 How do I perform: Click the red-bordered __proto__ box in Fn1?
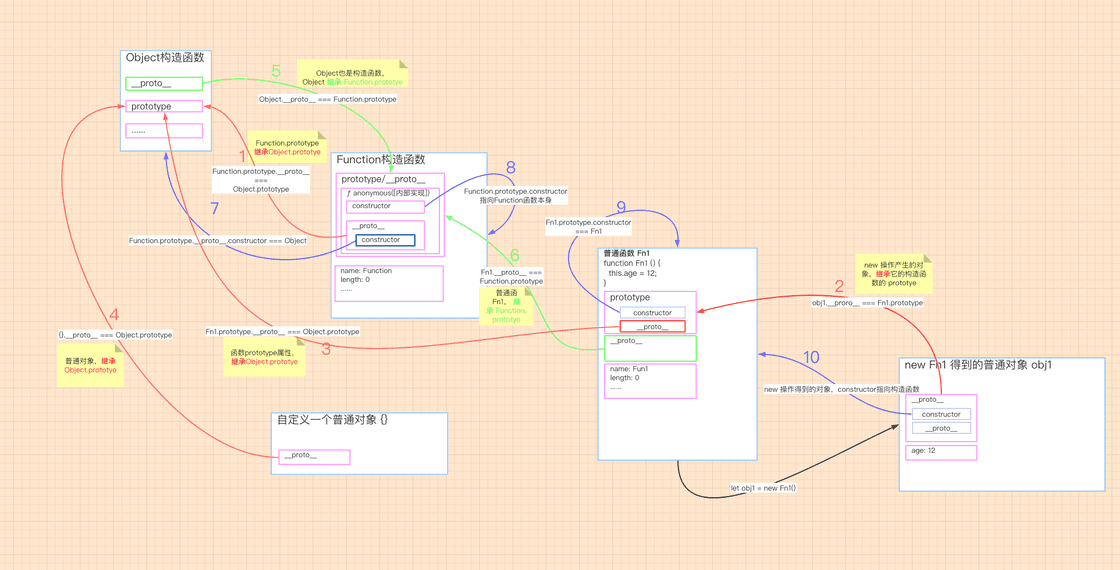point(652,326)
